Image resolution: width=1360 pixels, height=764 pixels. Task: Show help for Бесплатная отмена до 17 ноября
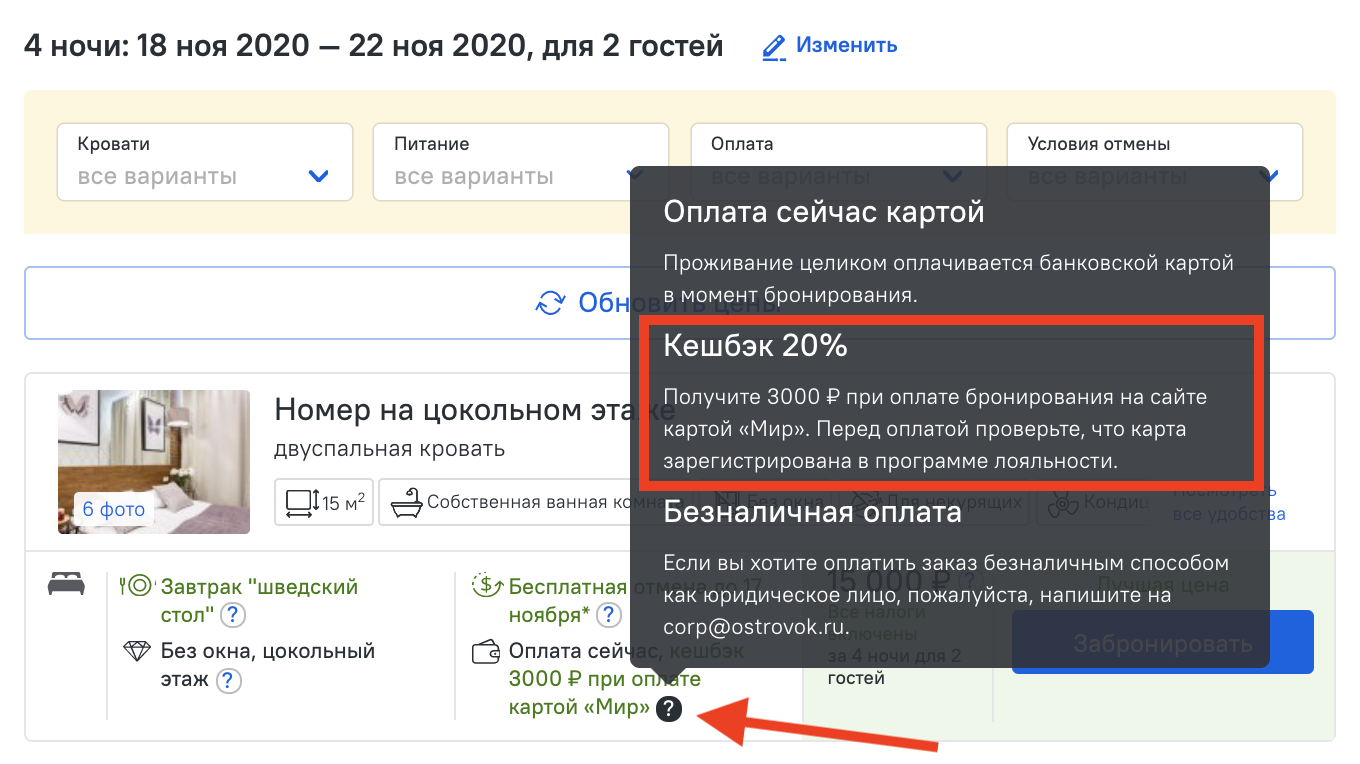click(608, 614)
